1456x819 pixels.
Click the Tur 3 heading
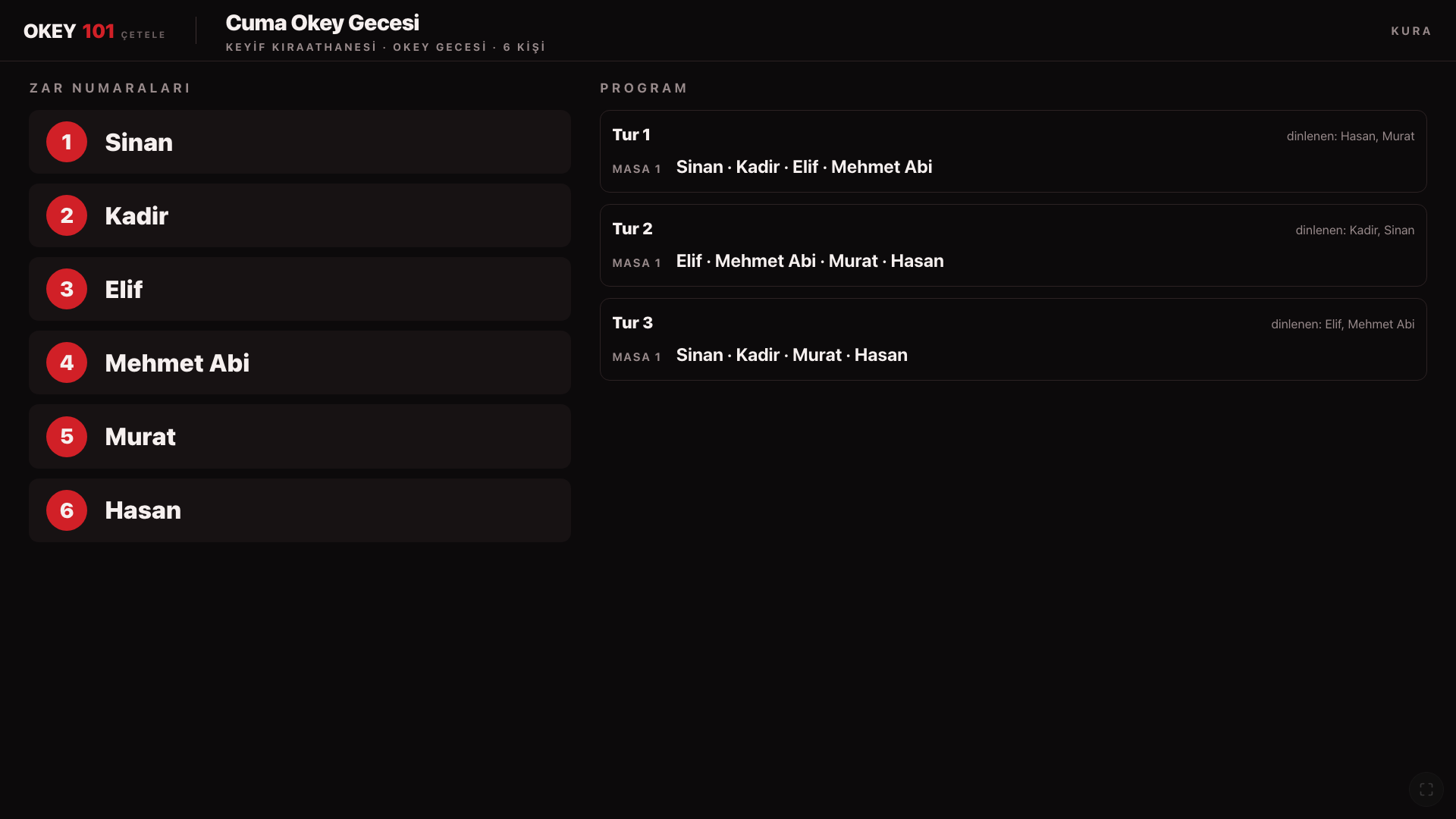pos(632,323)
